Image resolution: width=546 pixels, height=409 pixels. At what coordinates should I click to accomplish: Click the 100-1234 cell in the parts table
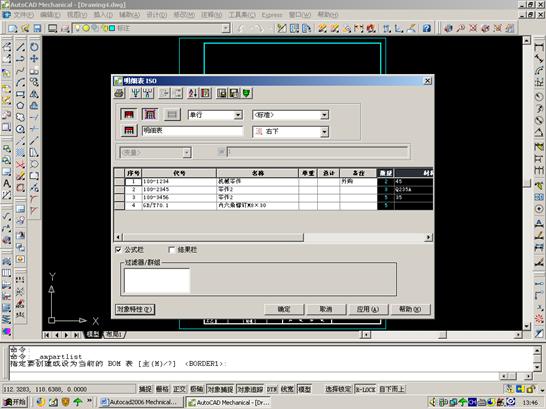coord(179,181)
